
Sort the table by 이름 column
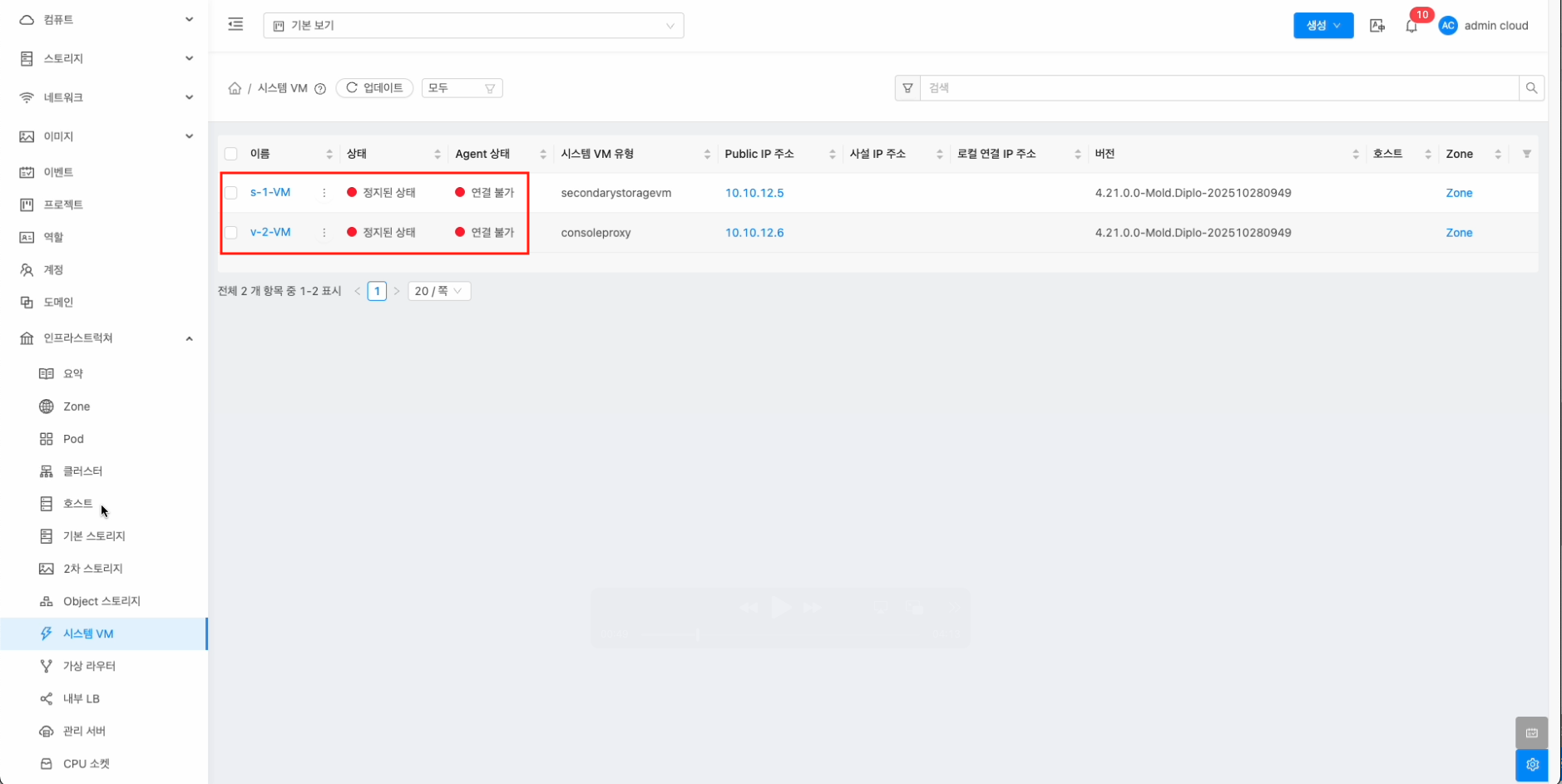pyautogui.click(x=329, y=154)
